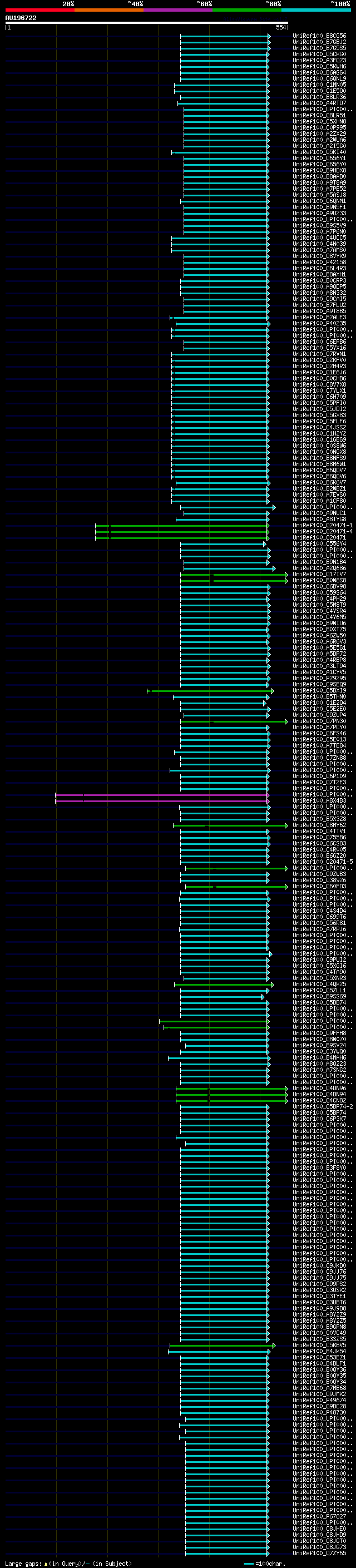Select label UniRef100_Q9ZWB3
The width and height of the screenshot is (356, 1568).
coord(319,873)
